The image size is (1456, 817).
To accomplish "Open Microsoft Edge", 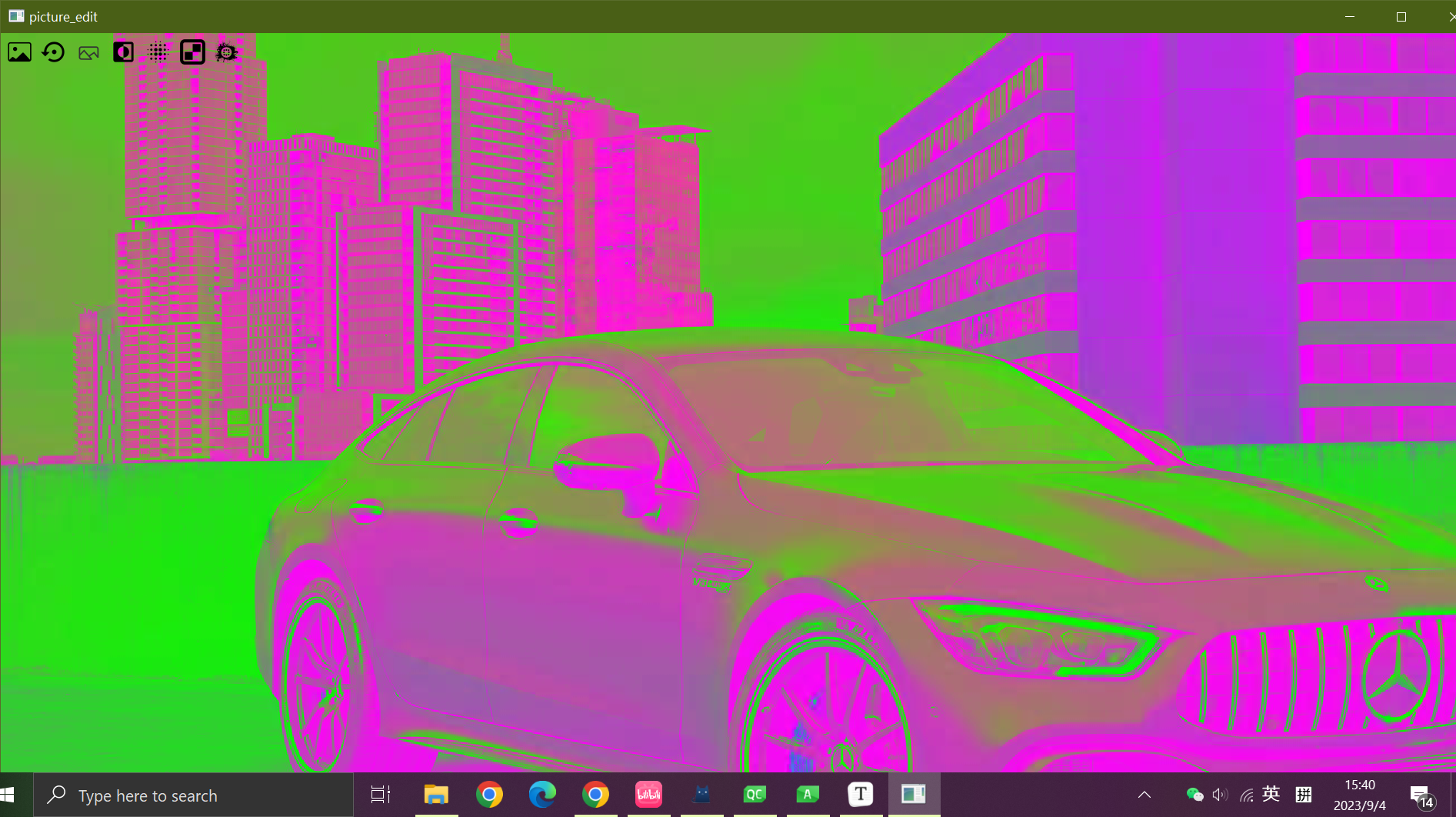I will [x=542, y=795].
